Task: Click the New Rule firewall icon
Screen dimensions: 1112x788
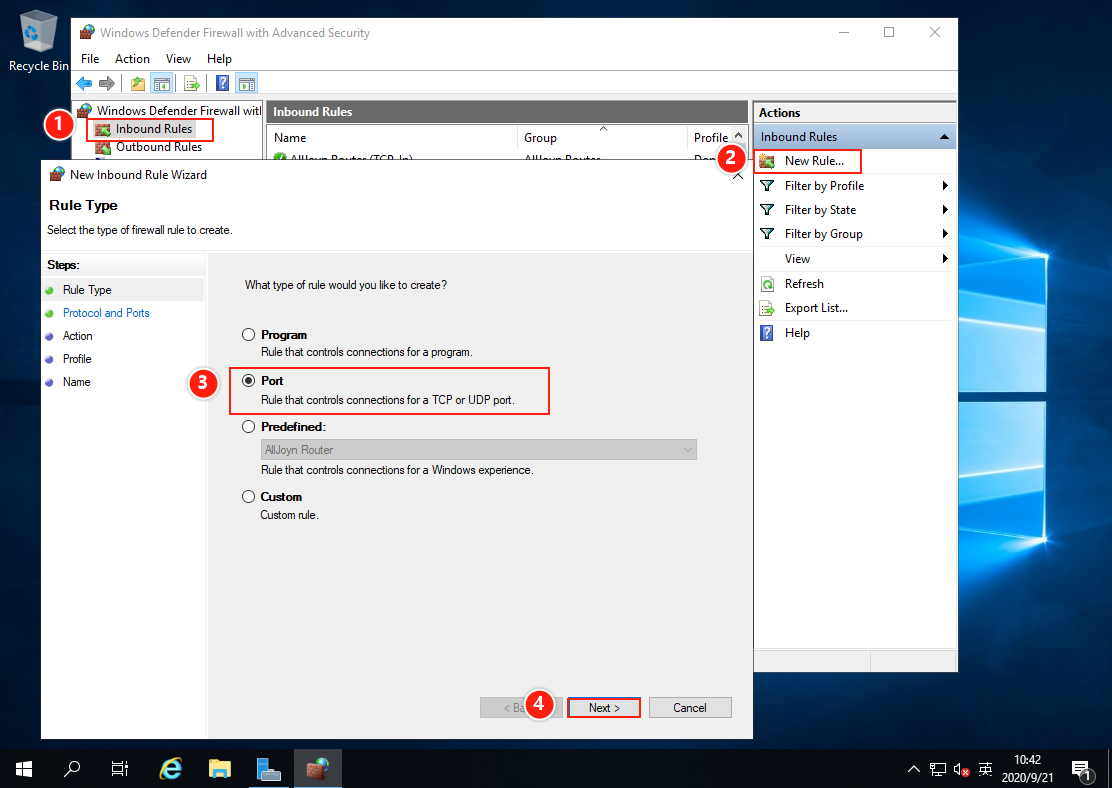Action: (767, 161)
